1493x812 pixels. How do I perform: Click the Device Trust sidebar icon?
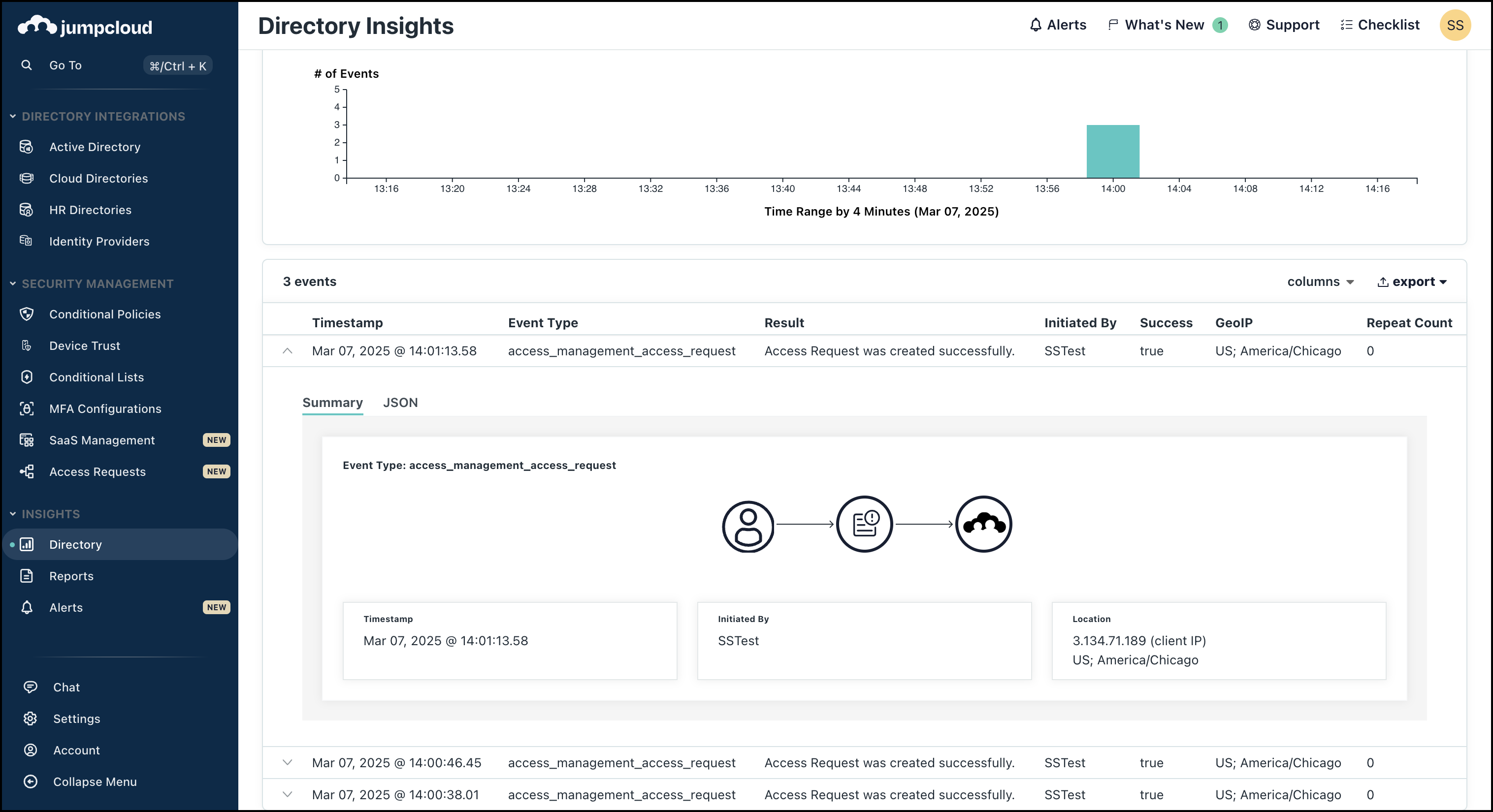coord(27,346)
